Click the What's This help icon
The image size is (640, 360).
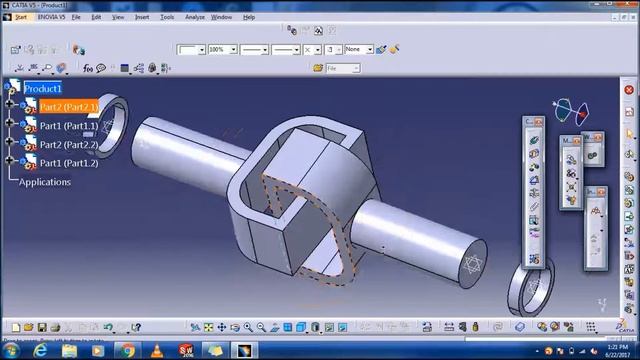136,327
